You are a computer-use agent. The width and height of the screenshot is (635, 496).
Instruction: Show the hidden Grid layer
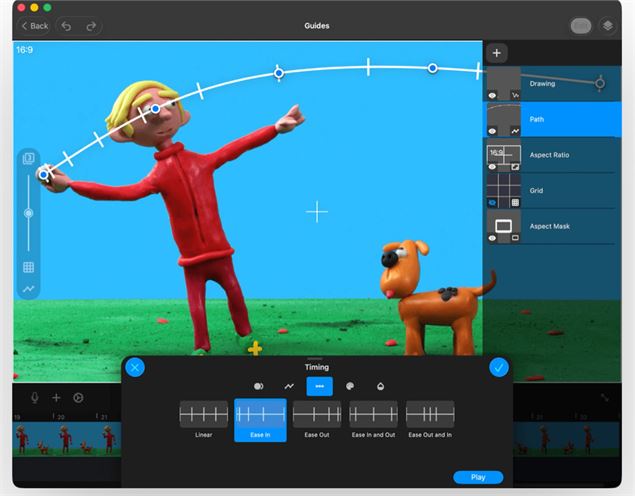point(493,202)
